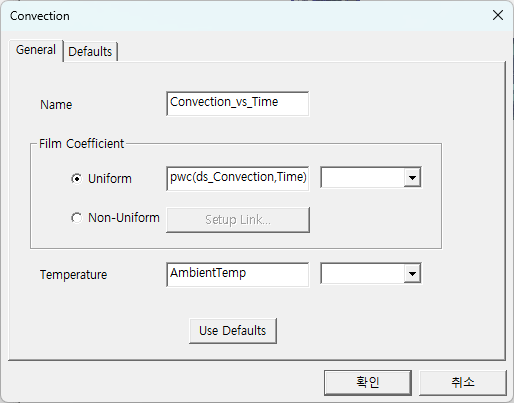Select the Uniform film coefficient radio button
Viewport: 514px width, 403px height.
76,179
